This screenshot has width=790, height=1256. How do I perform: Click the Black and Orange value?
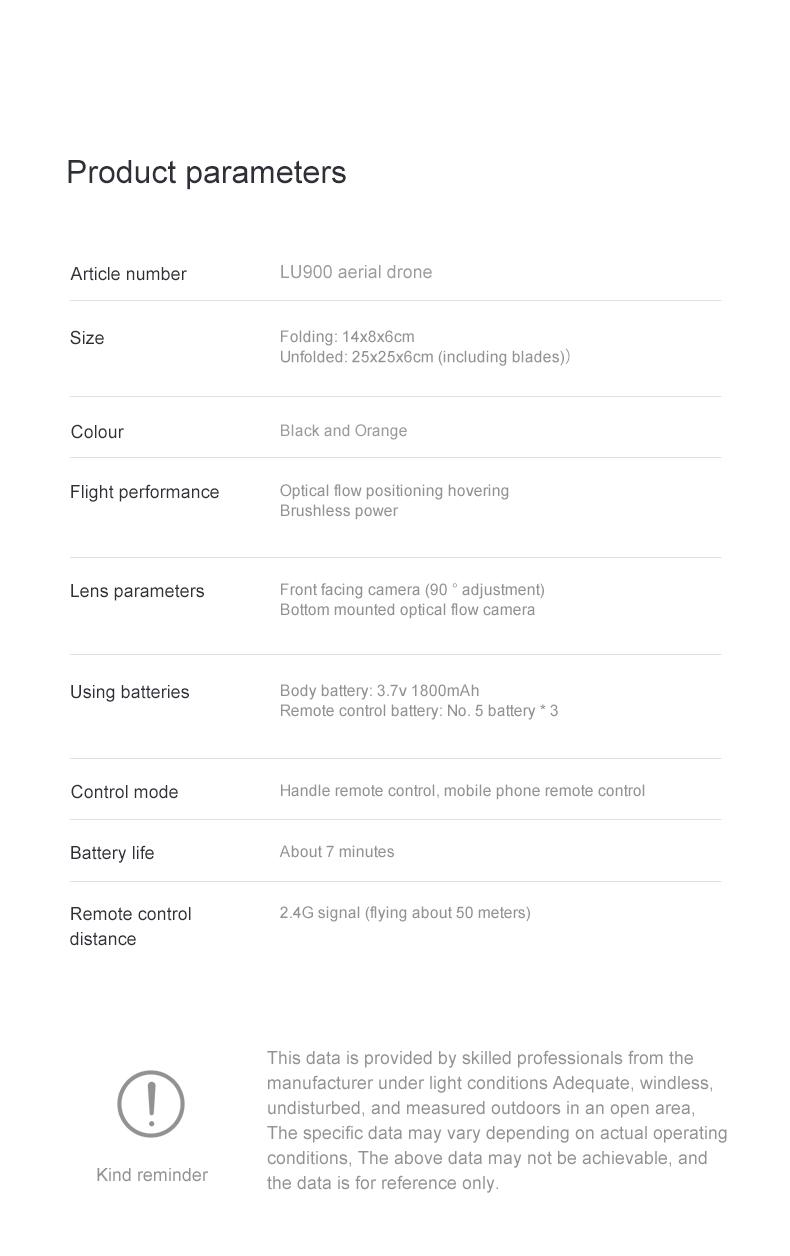[343, 431]
